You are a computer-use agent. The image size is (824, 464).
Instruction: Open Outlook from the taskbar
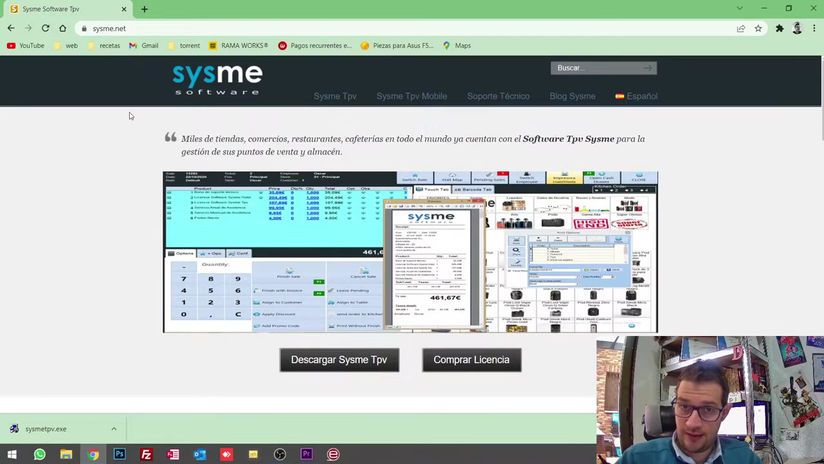[200, 454]
